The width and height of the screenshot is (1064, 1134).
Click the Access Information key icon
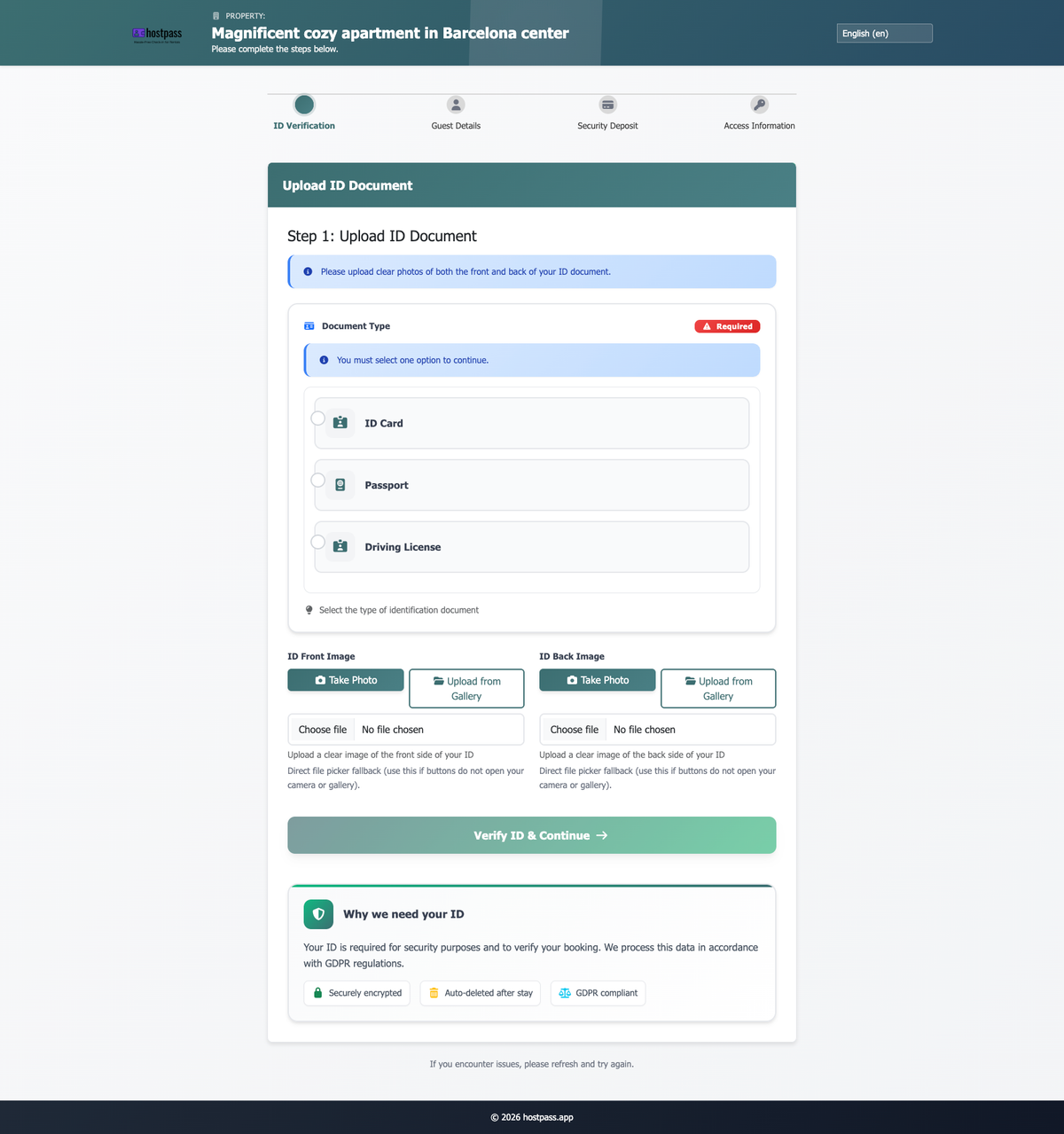click(760, 105)
